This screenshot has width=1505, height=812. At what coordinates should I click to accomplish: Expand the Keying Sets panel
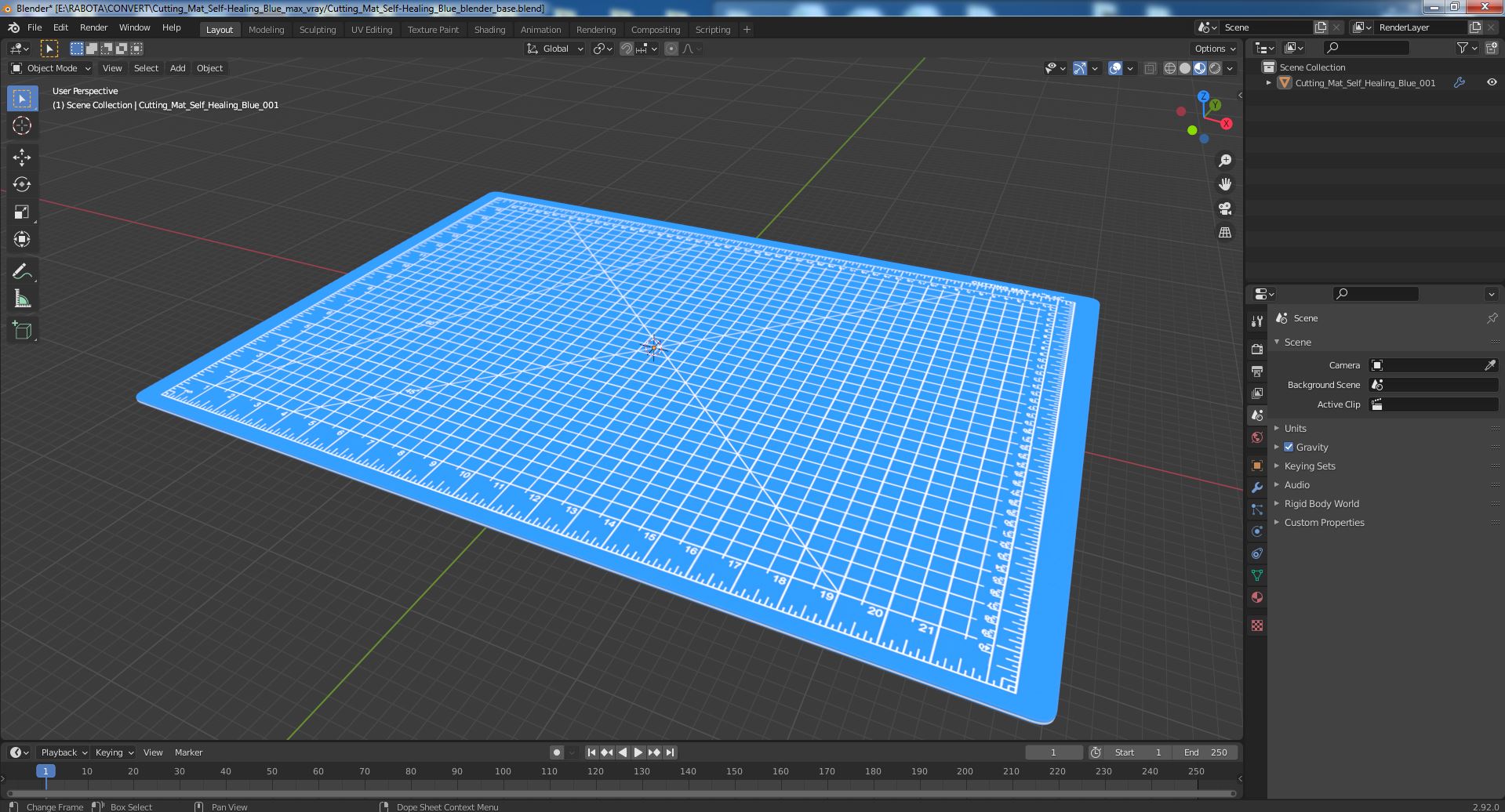point(1309,466)
